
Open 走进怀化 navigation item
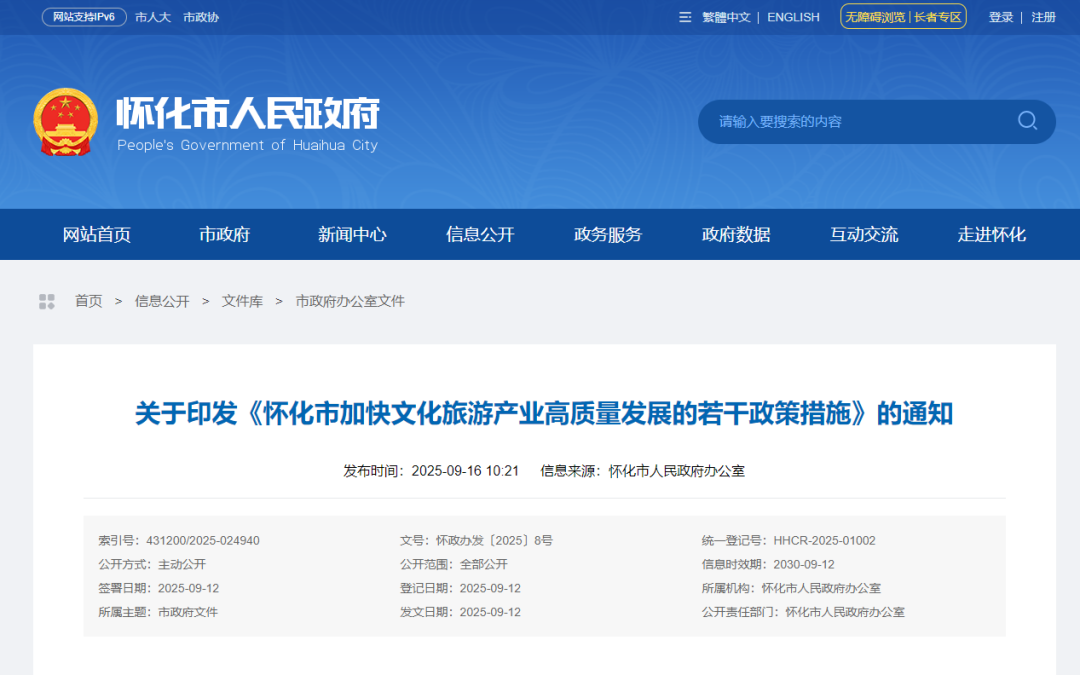[992, 235]
